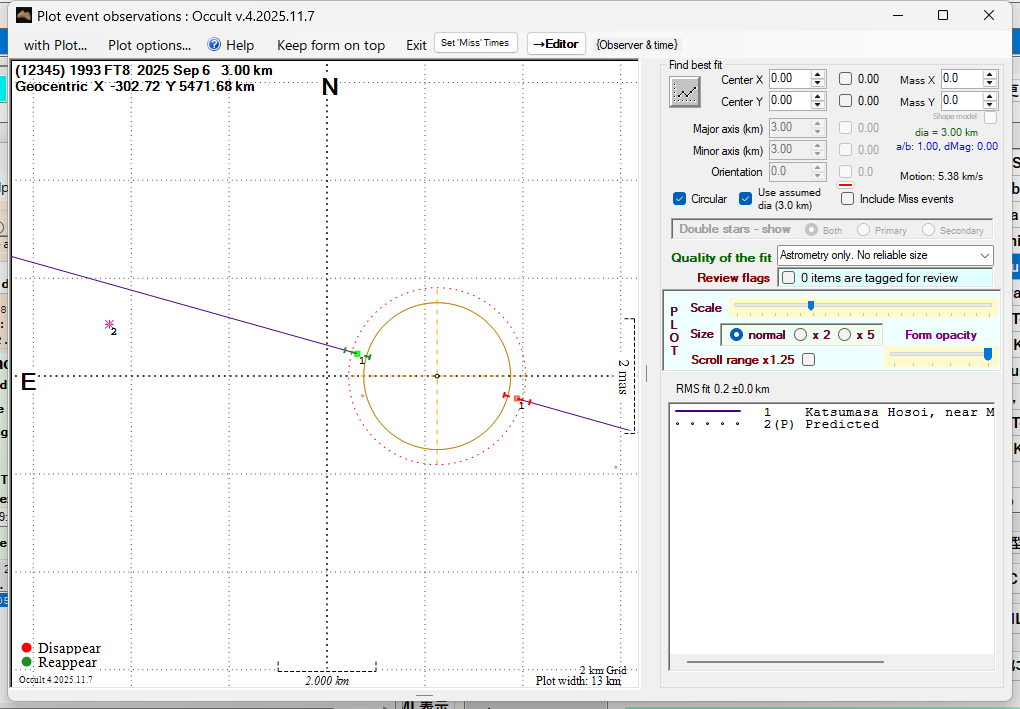Viewport: 1020px width, 709px height.
Task: Click the Find best fit graph icon
Action: tap(685, 91)
